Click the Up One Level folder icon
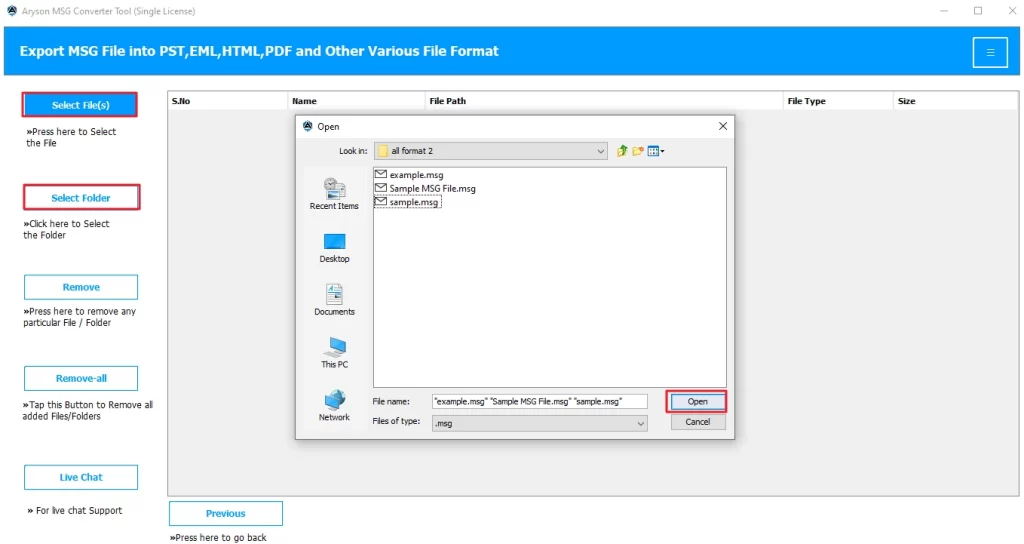The image size is (1024, 544). 622,151
